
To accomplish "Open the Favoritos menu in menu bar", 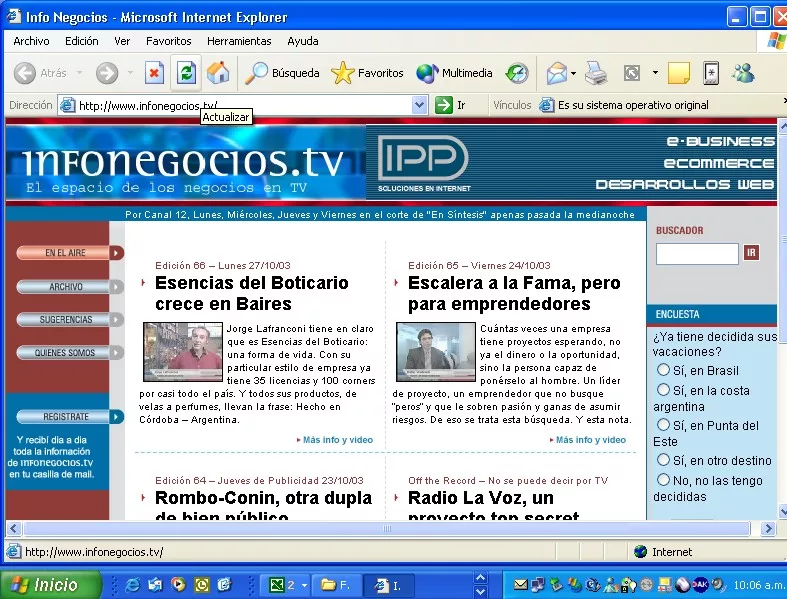I will 168,41.
